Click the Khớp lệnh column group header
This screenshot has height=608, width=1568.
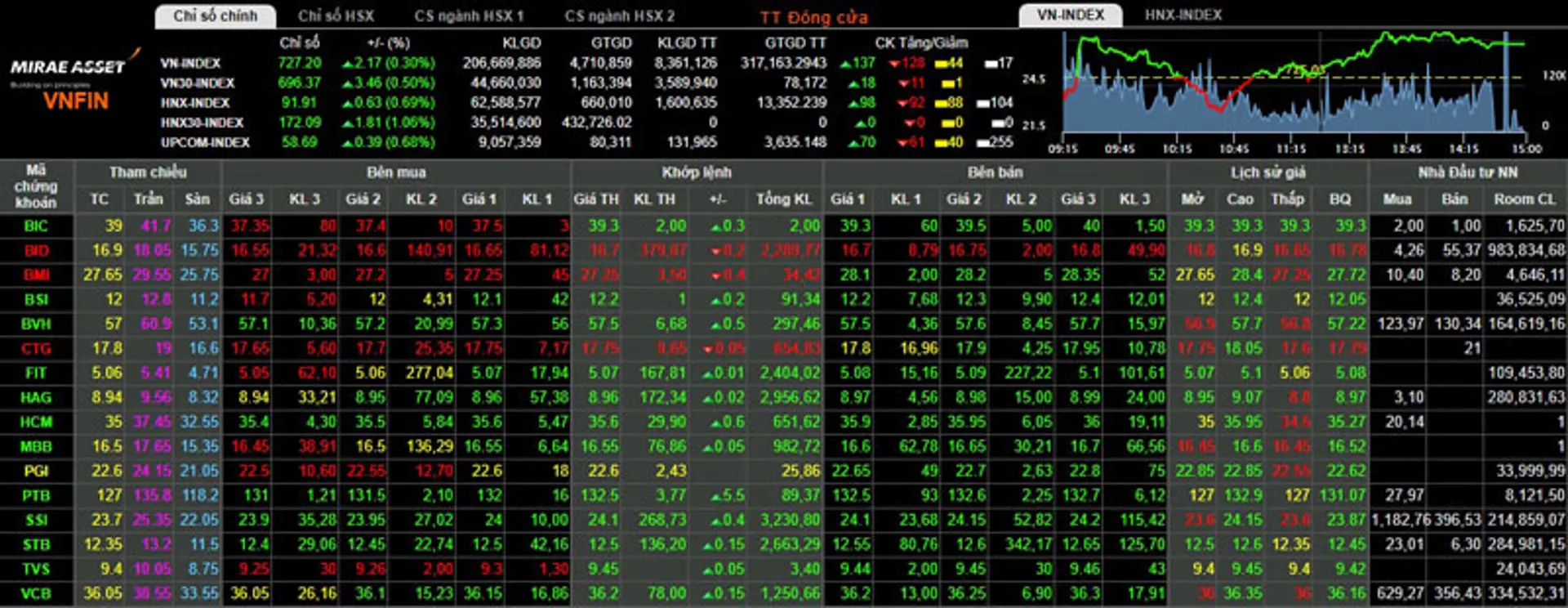coord(697,172)
